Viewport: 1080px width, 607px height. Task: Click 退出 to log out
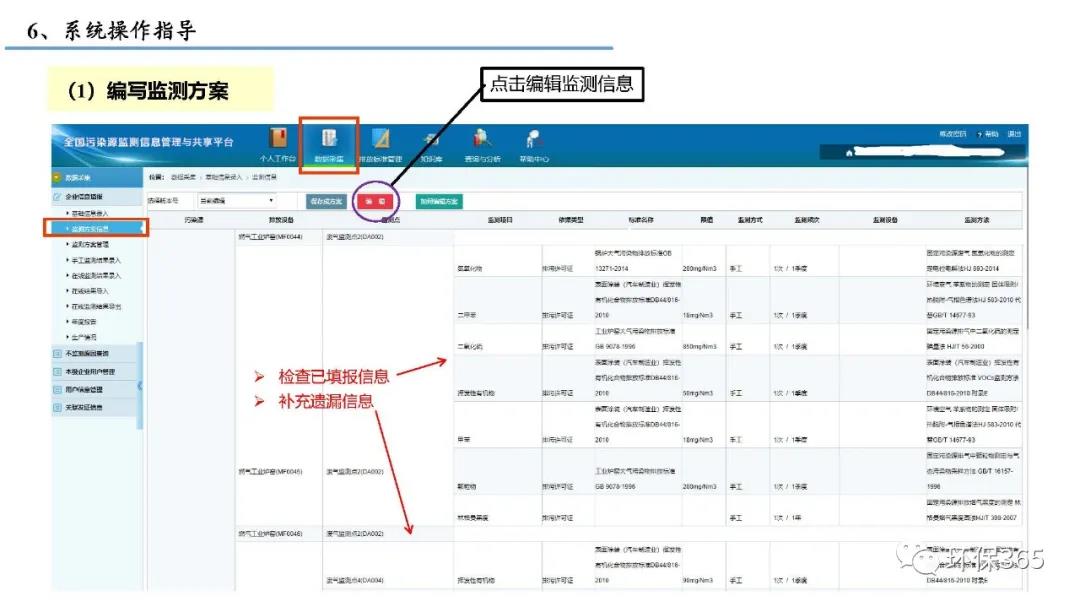click(x=1014, y=134)
